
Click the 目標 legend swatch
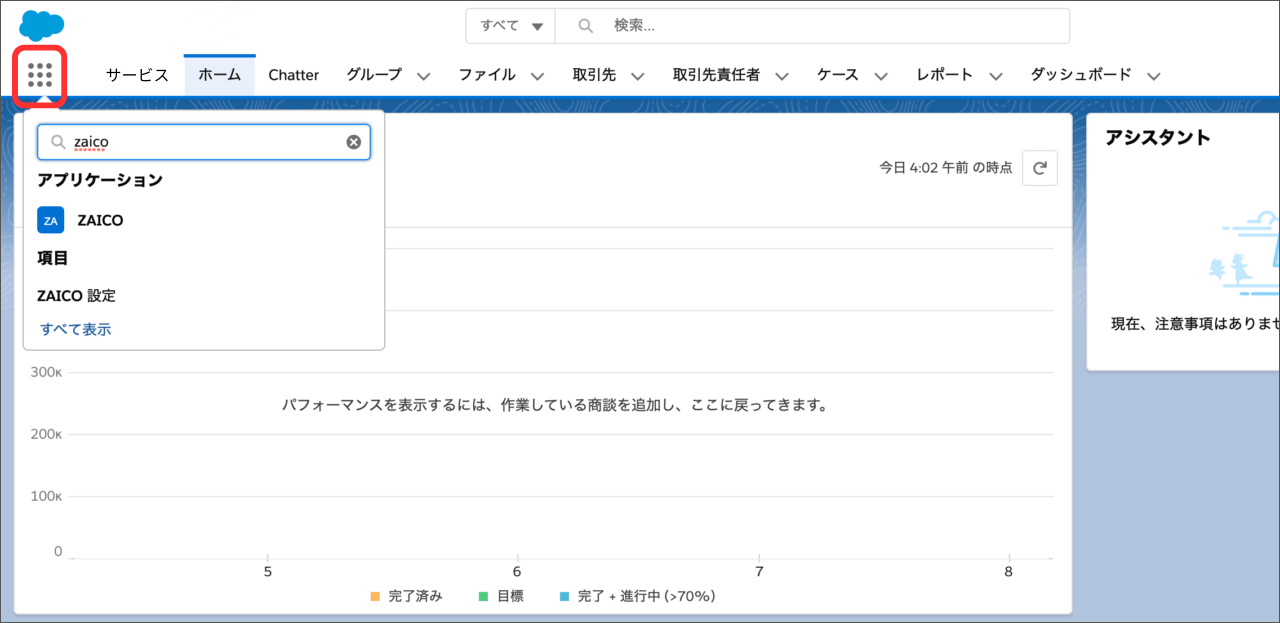click(484, 596)
